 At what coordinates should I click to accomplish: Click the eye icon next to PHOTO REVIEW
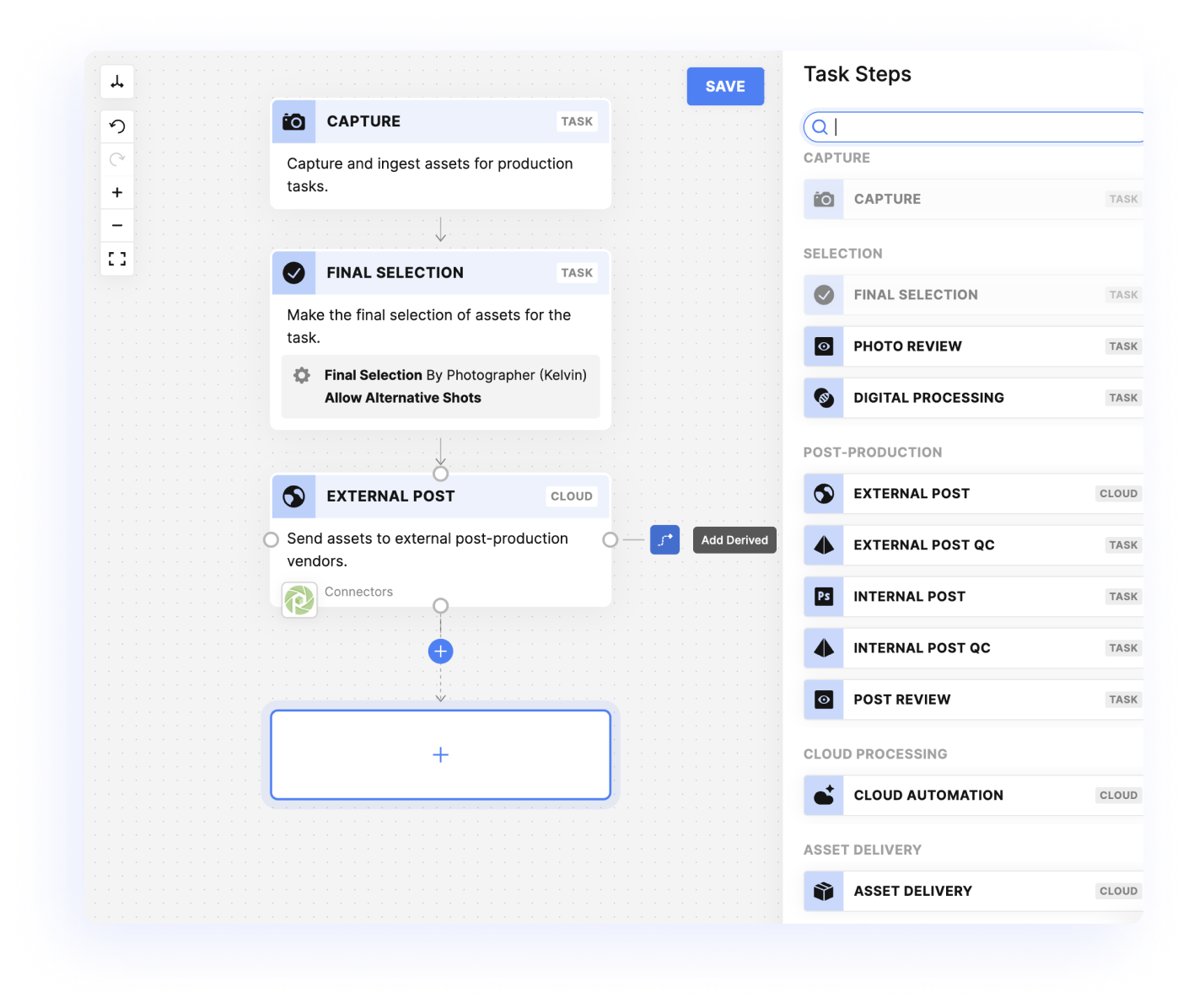(x=823, y=346)
